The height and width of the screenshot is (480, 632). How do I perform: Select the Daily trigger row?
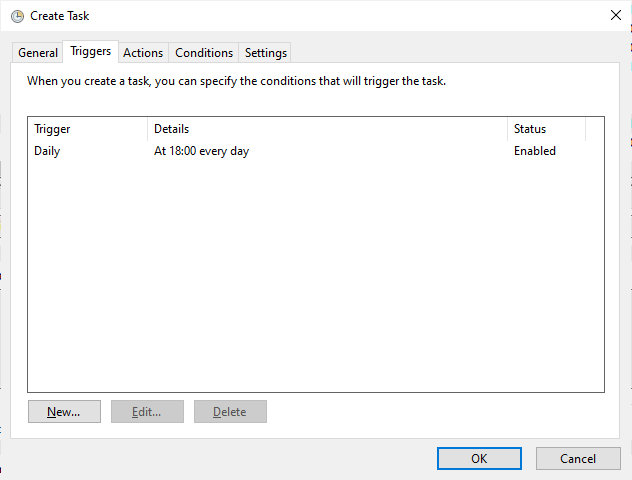pos(316,151)
